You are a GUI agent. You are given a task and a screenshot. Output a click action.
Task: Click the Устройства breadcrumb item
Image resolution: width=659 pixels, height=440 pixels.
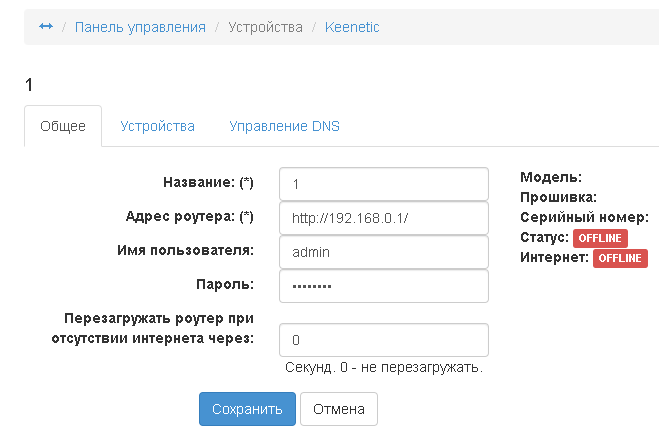click(x=265, y=27)
